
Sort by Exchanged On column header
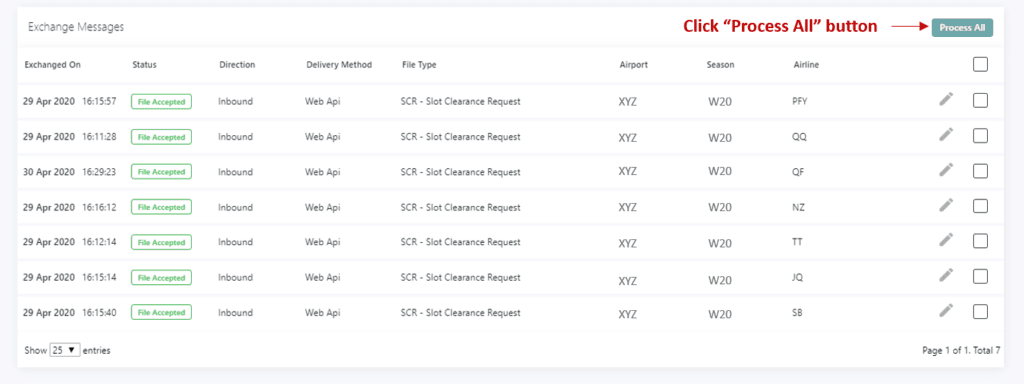pos(52,65)
